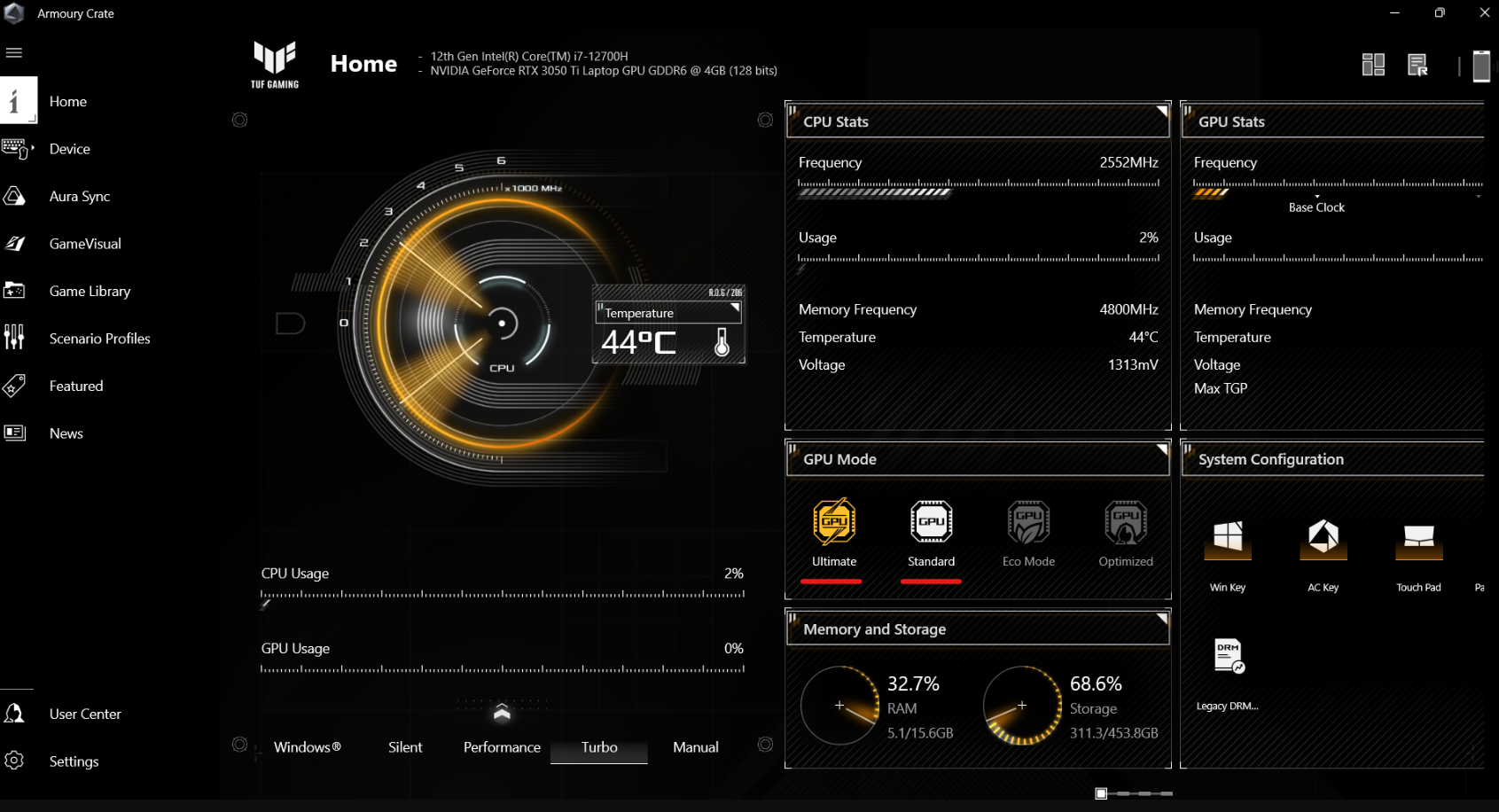Click the first page indicator at bottom

pyautogui.click(x=1101, y=793)
